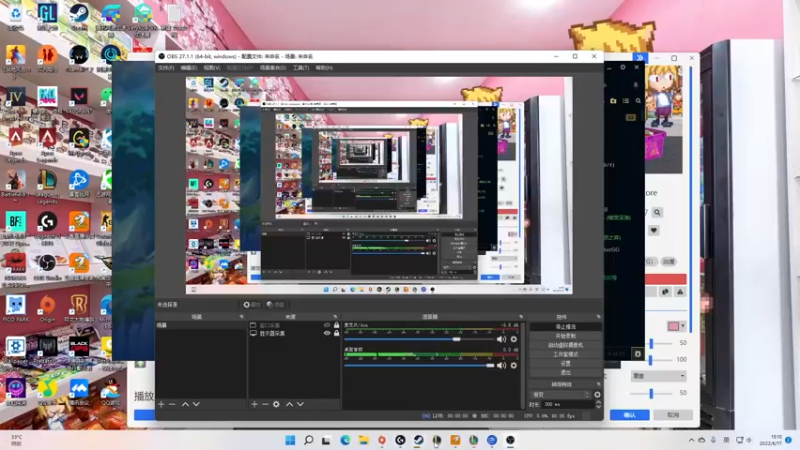This screenshot has height=450, width=800.
Task: Open 帮助(H) menu in OBS
Action: (x=324, y=68)
